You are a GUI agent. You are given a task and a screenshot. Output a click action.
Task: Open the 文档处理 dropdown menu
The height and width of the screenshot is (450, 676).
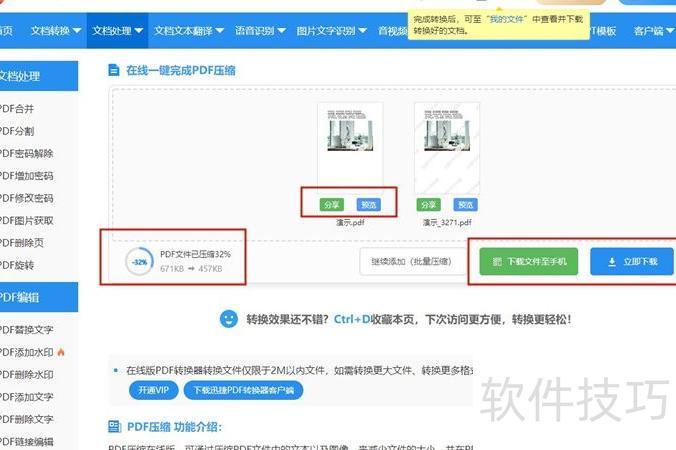(117, 31)
